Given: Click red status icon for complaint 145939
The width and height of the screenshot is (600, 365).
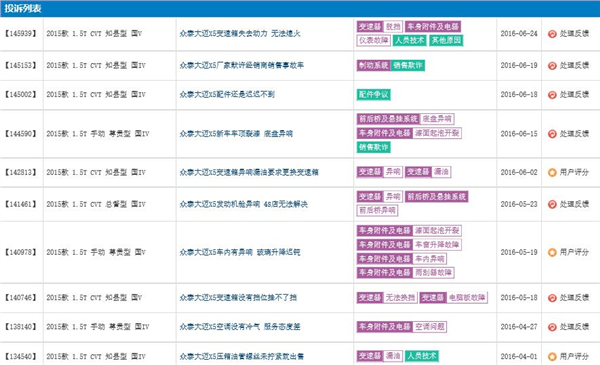Looking at the screenshot, I should (552, 34).
